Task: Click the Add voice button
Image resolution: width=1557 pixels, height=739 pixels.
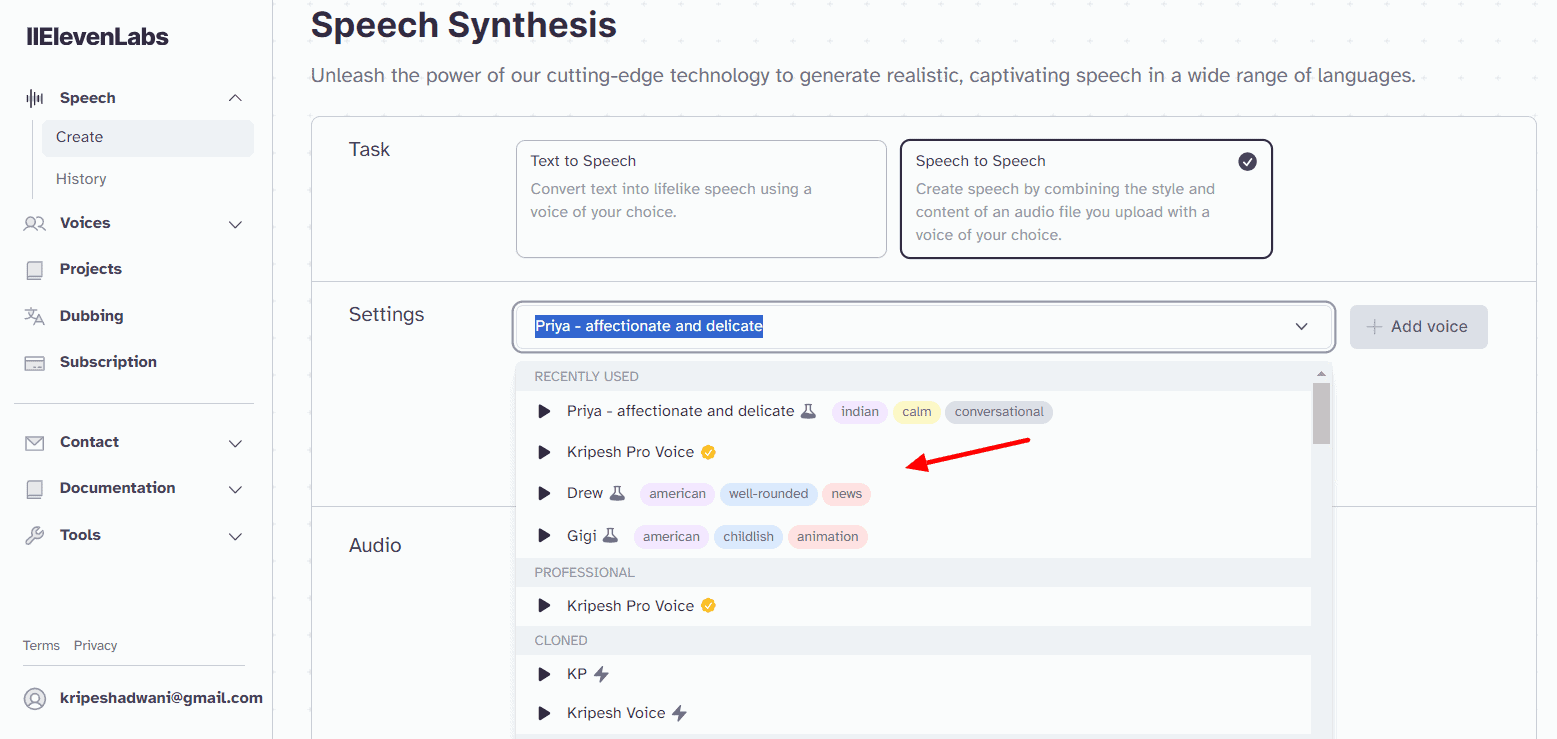Action: pyautogui.click(x=1418, y=327)
